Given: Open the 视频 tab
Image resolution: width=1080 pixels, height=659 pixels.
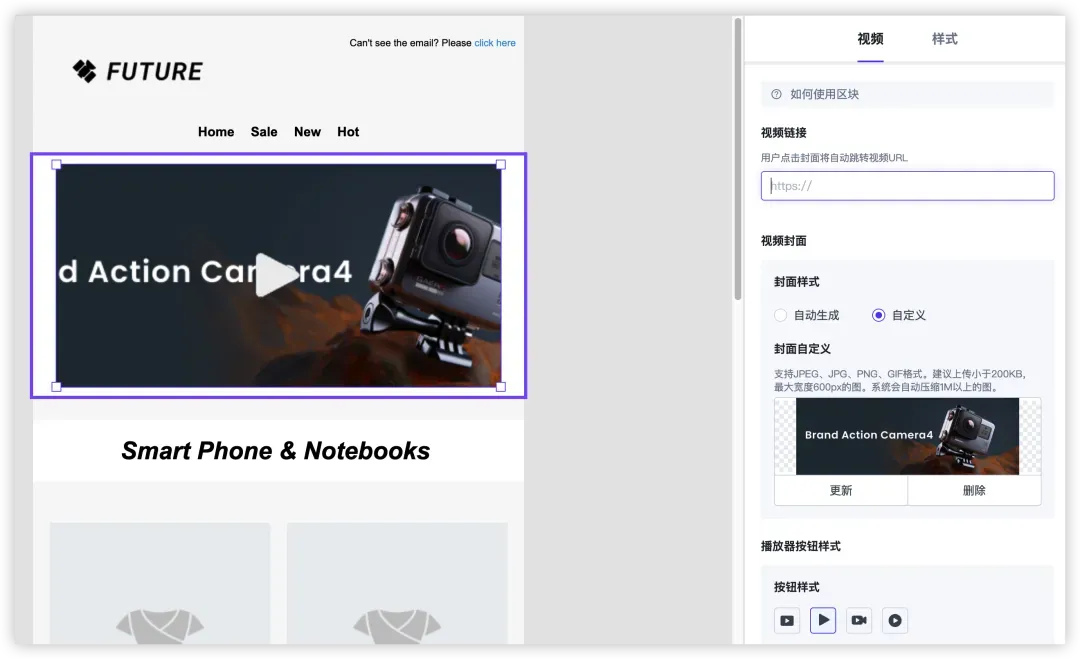Looking at the screenshot, I should pos(870,39).
